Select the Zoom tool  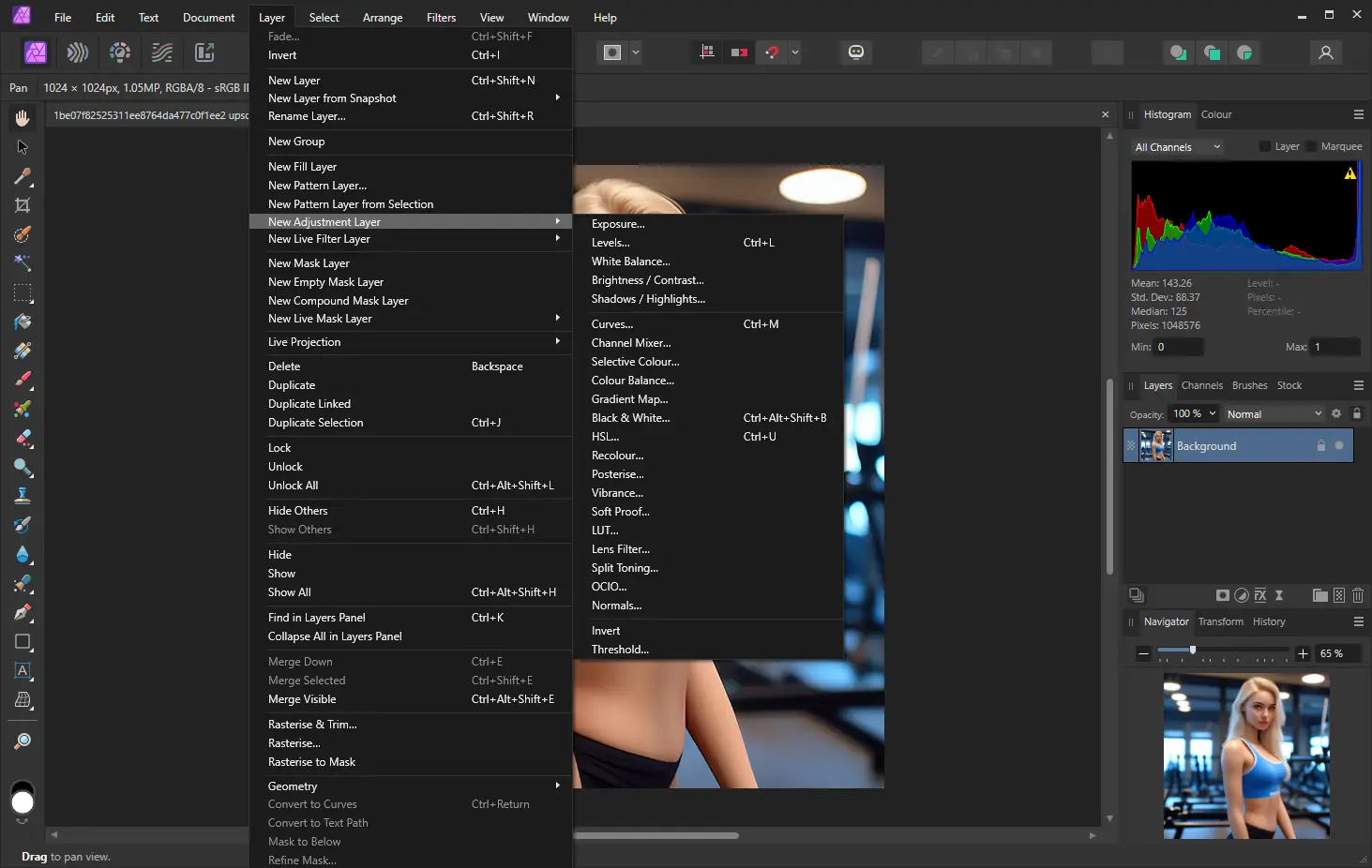[x=23, y=741]
